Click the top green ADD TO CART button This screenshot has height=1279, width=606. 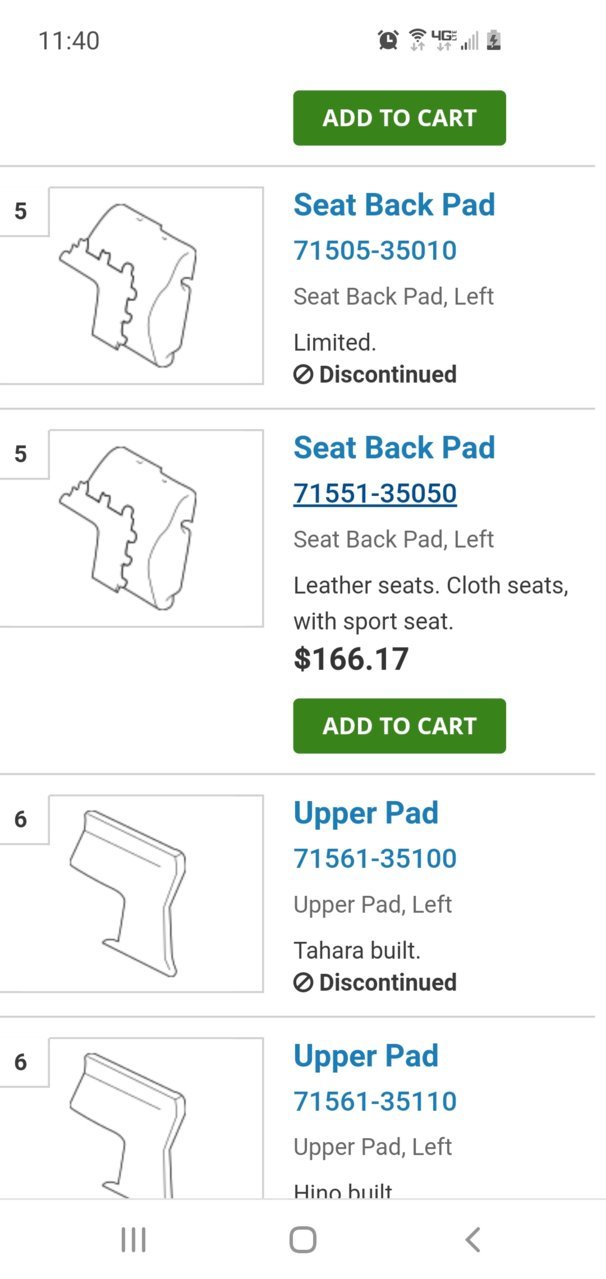(399, 118)
